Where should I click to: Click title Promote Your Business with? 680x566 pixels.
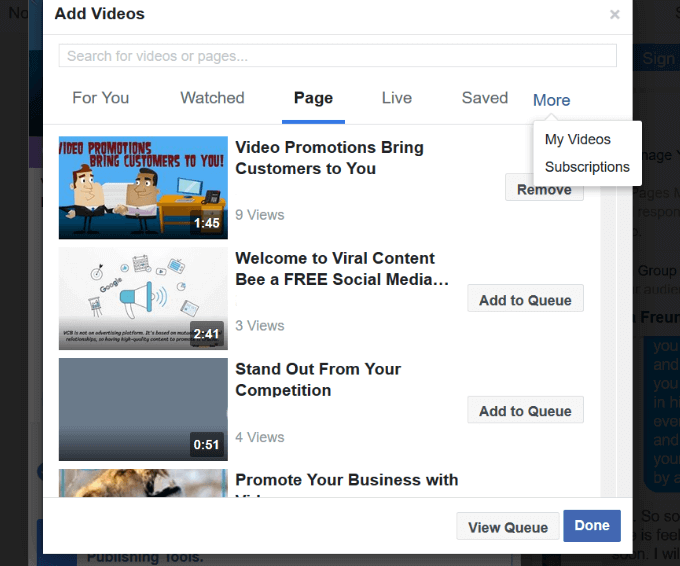coord(347,480)
